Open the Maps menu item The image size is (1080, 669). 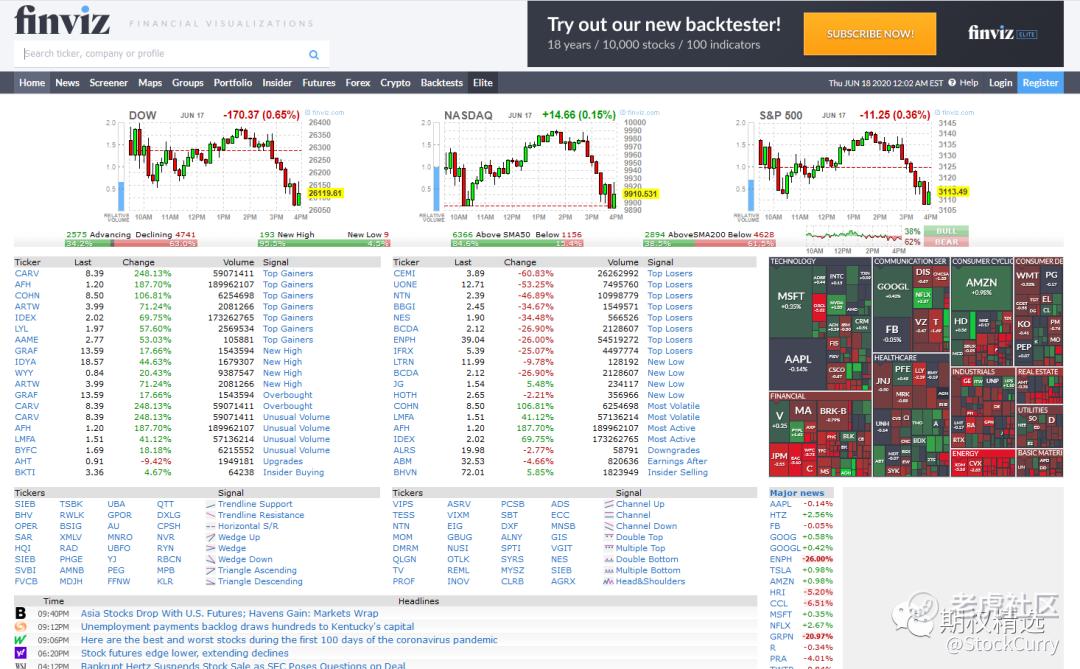pyautogui.click(x=150, y=83)
